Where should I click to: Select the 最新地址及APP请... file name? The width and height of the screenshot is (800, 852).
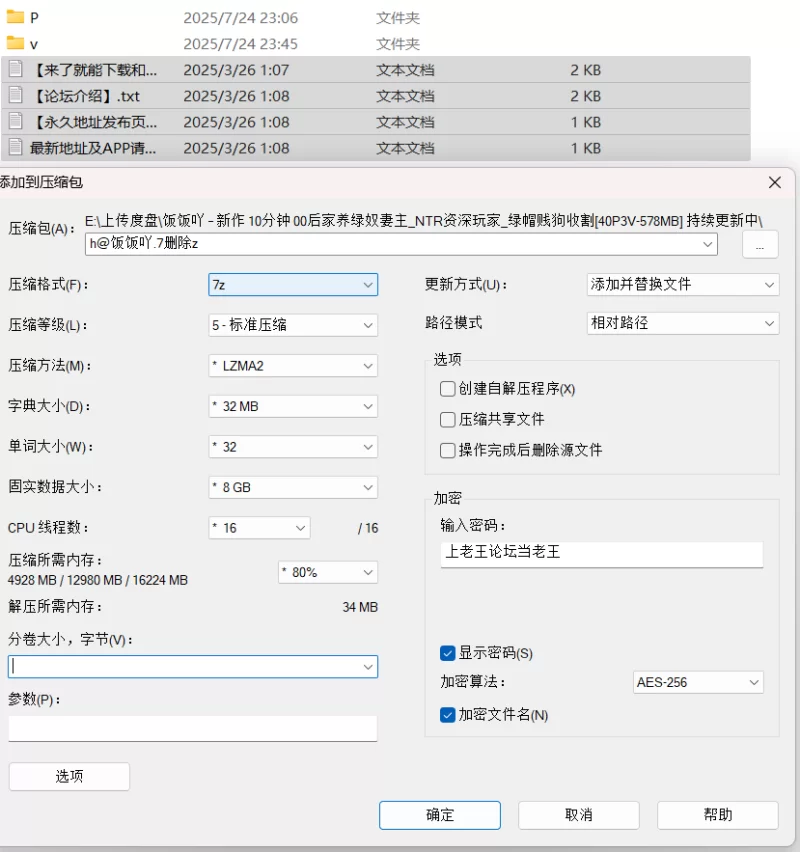(93, 148)
